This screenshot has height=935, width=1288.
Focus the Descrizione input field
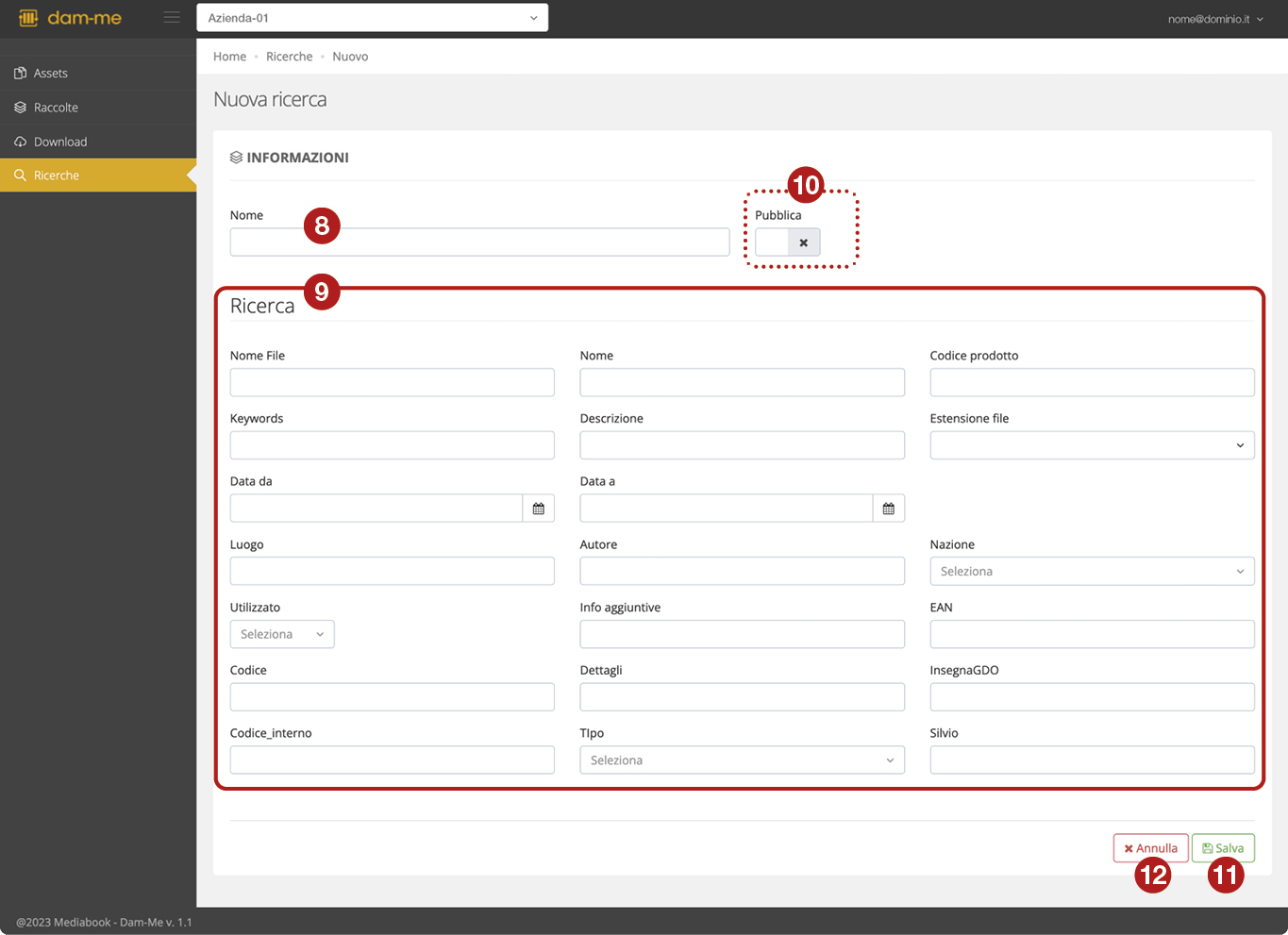(x=742, y=445)
